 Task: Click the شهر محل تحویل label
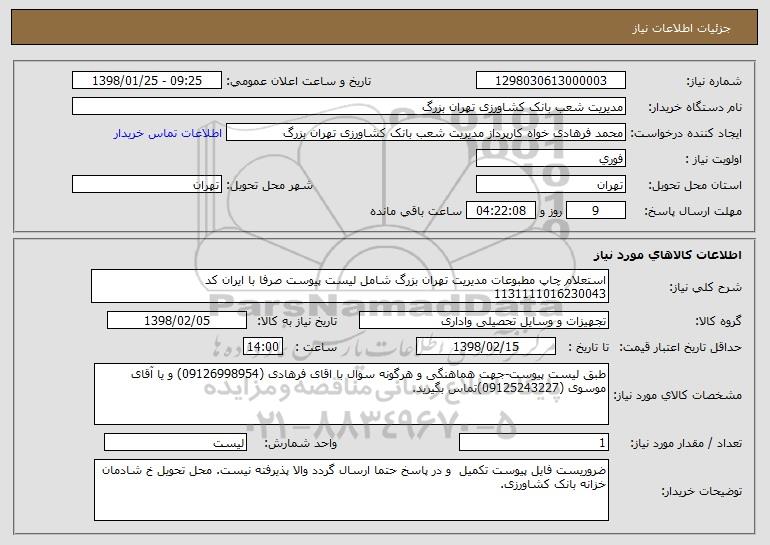point(269,185)
